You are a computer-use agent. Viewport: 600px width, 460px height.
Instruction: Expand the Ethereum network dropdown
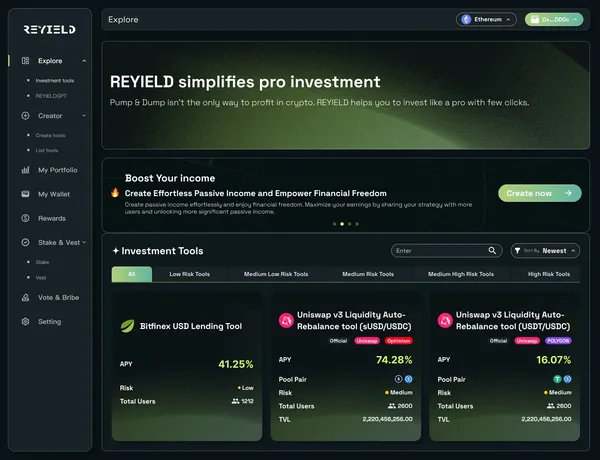[x=486, y=19]
